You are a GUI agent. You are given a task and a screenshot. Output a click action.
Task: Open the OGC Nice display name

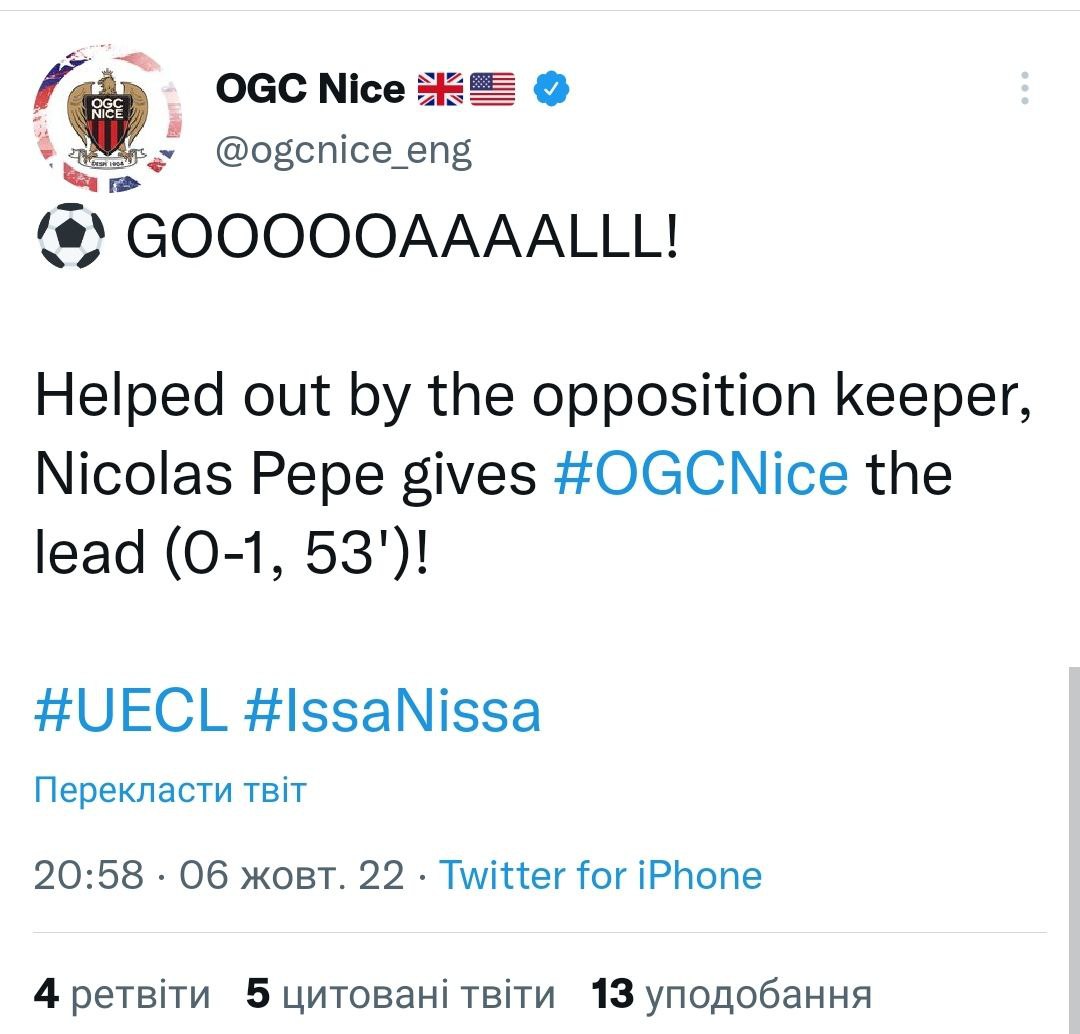pos(311,90)
